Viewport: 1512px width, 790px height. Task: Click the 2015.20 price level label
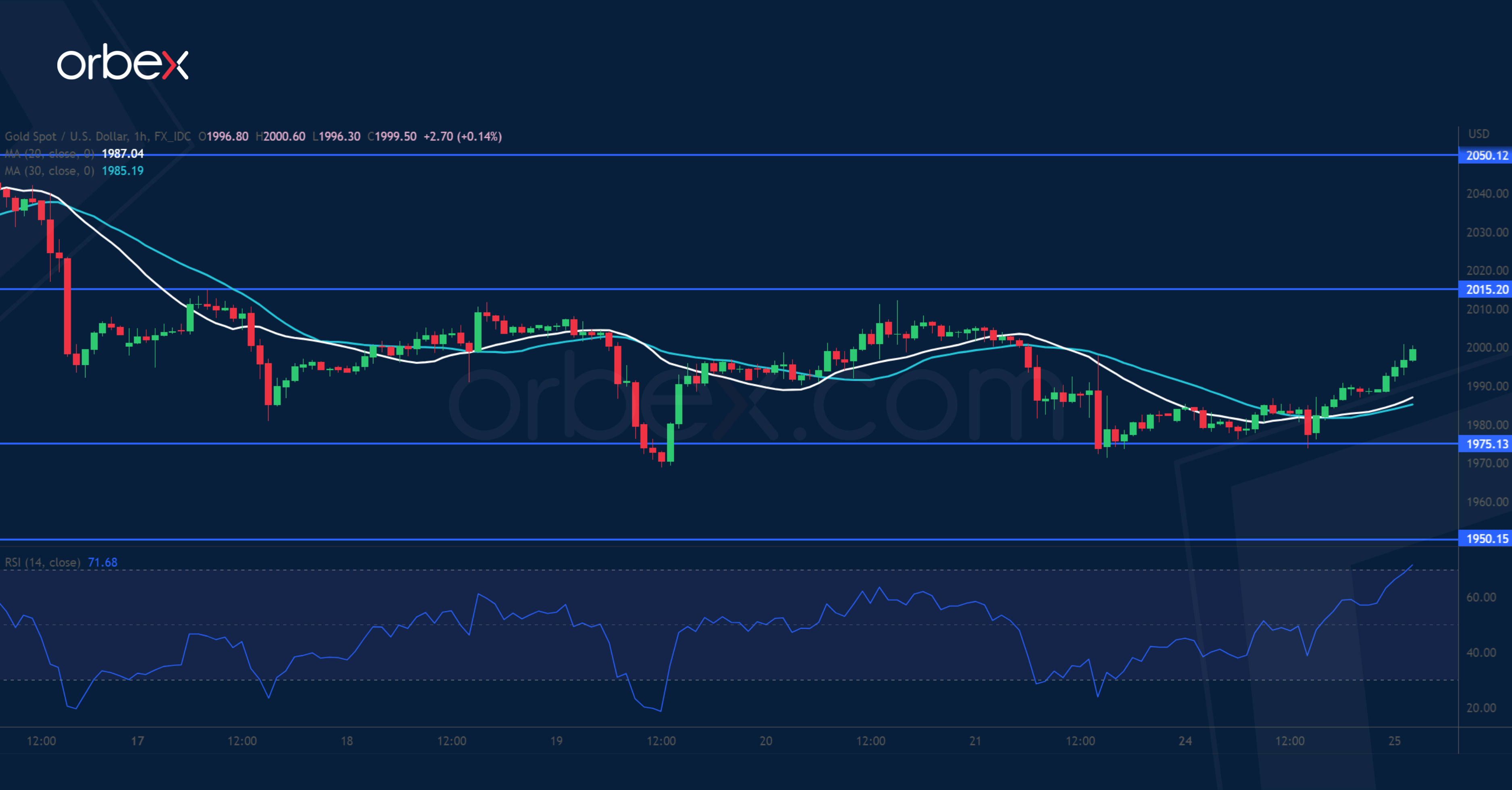click(1485, 290)
